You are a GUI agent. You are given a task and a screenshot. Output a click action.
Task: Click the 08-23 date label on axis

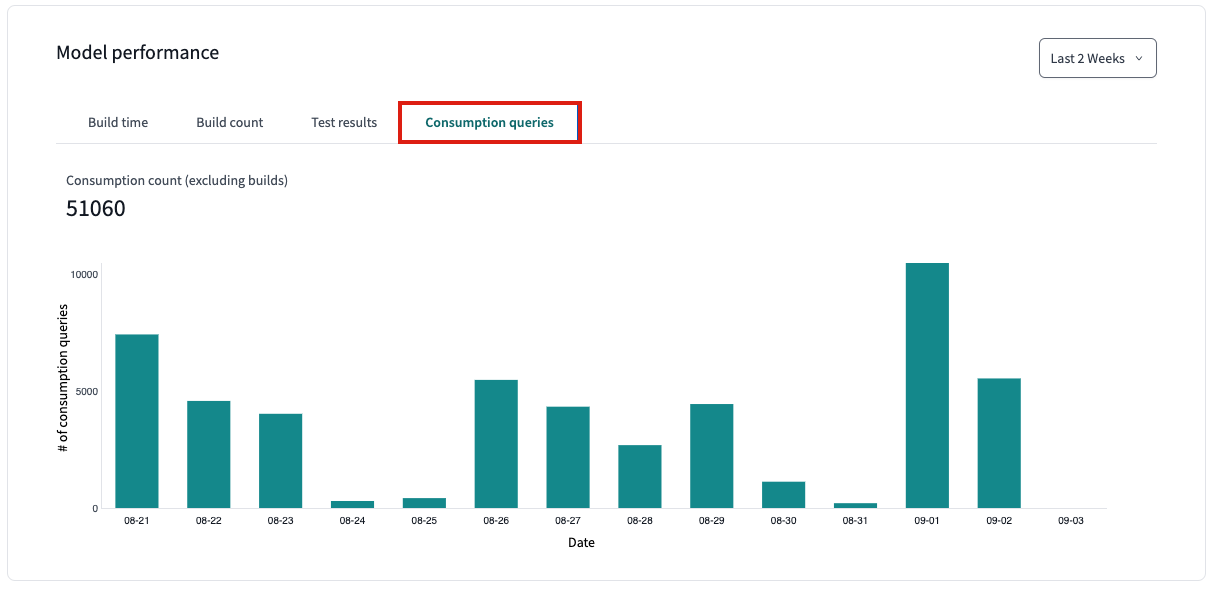coord(280,520)
